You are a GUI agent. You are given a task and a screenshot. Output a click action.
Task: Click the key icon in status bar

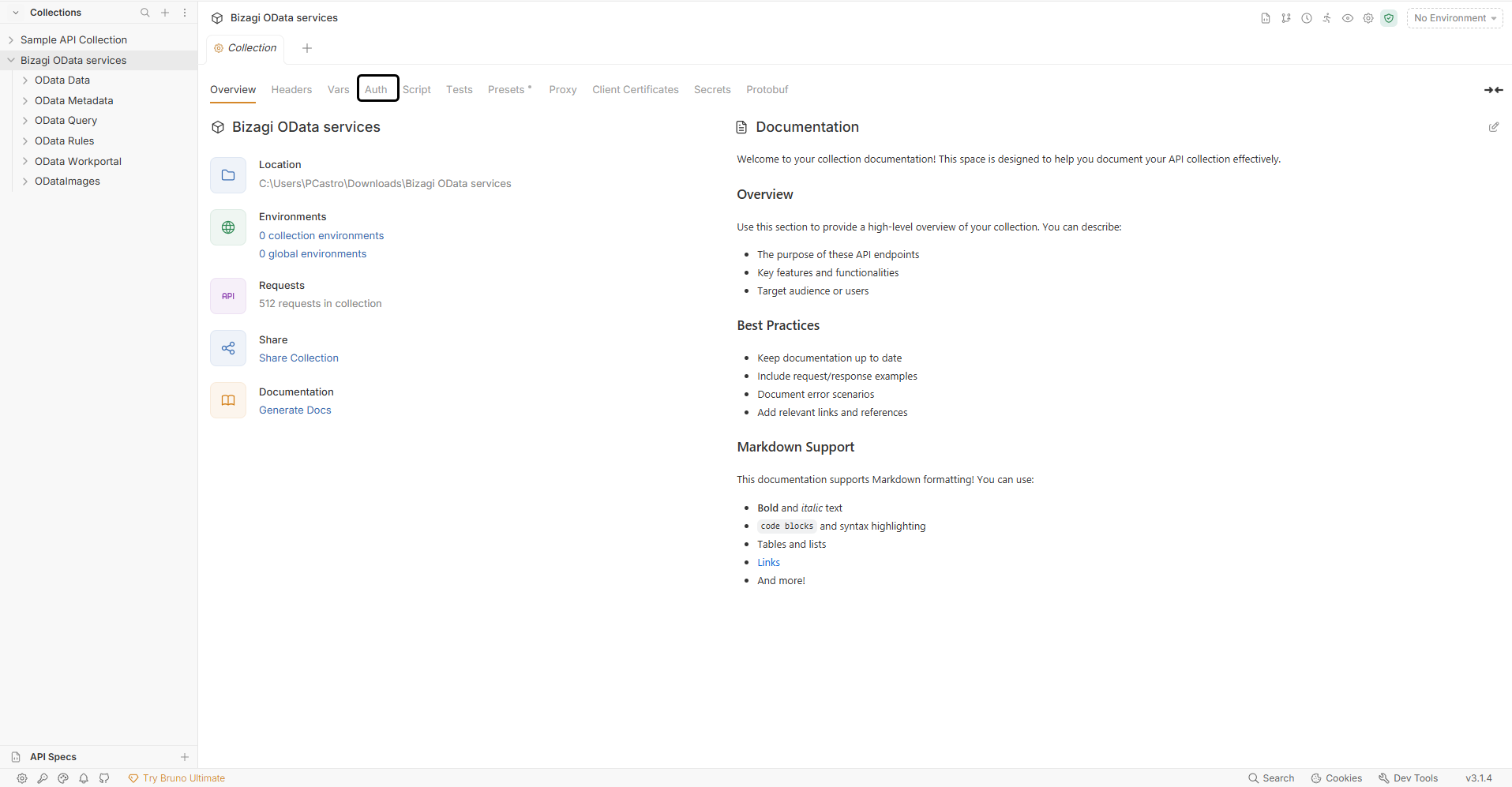(43, 778)
